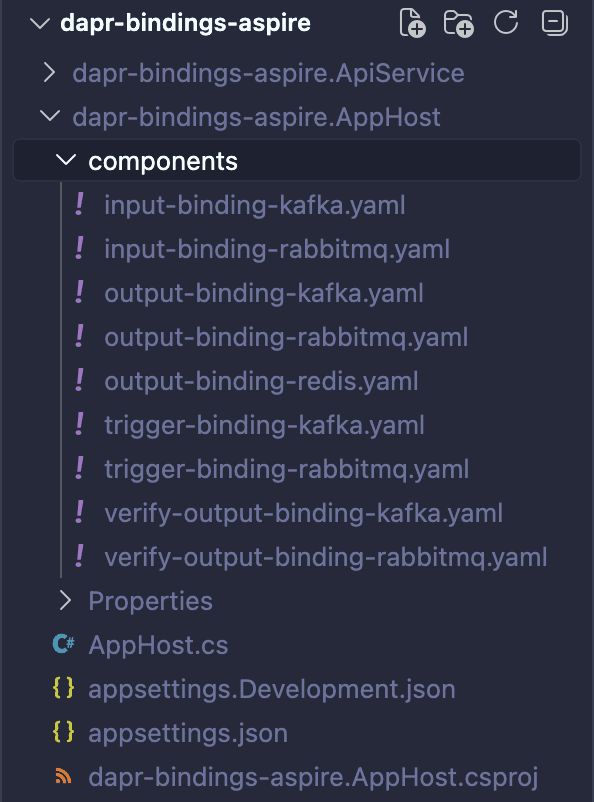Select verify-output-binding-kafka.yaml
The image size is (594, 802).
303,514
